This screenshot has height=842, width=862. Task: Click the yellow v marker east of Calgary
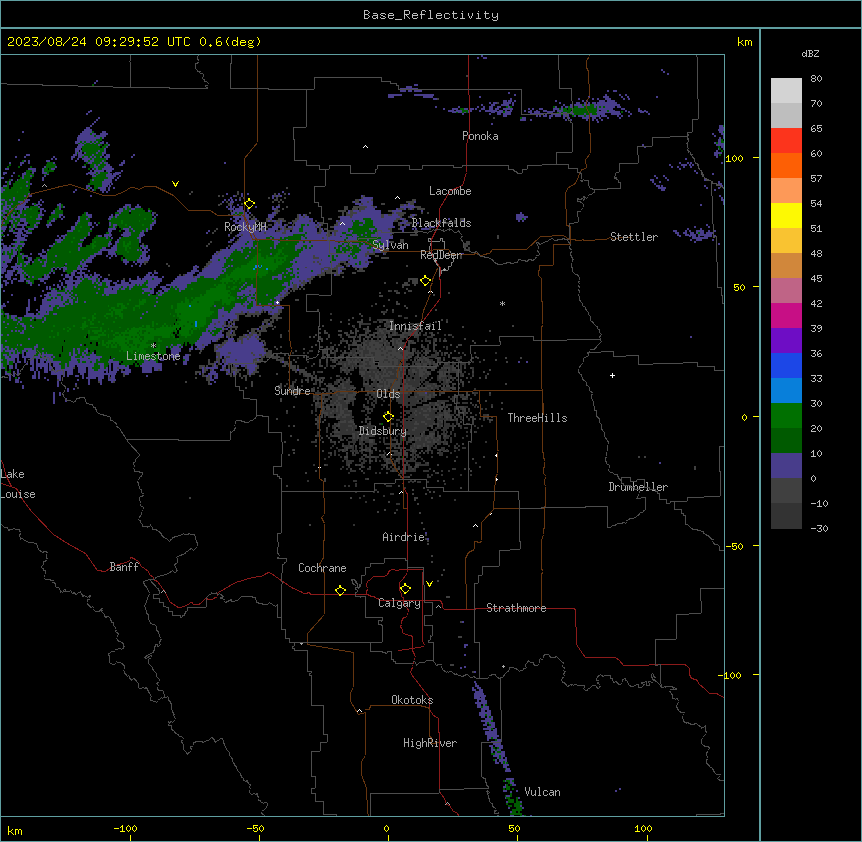429,584
